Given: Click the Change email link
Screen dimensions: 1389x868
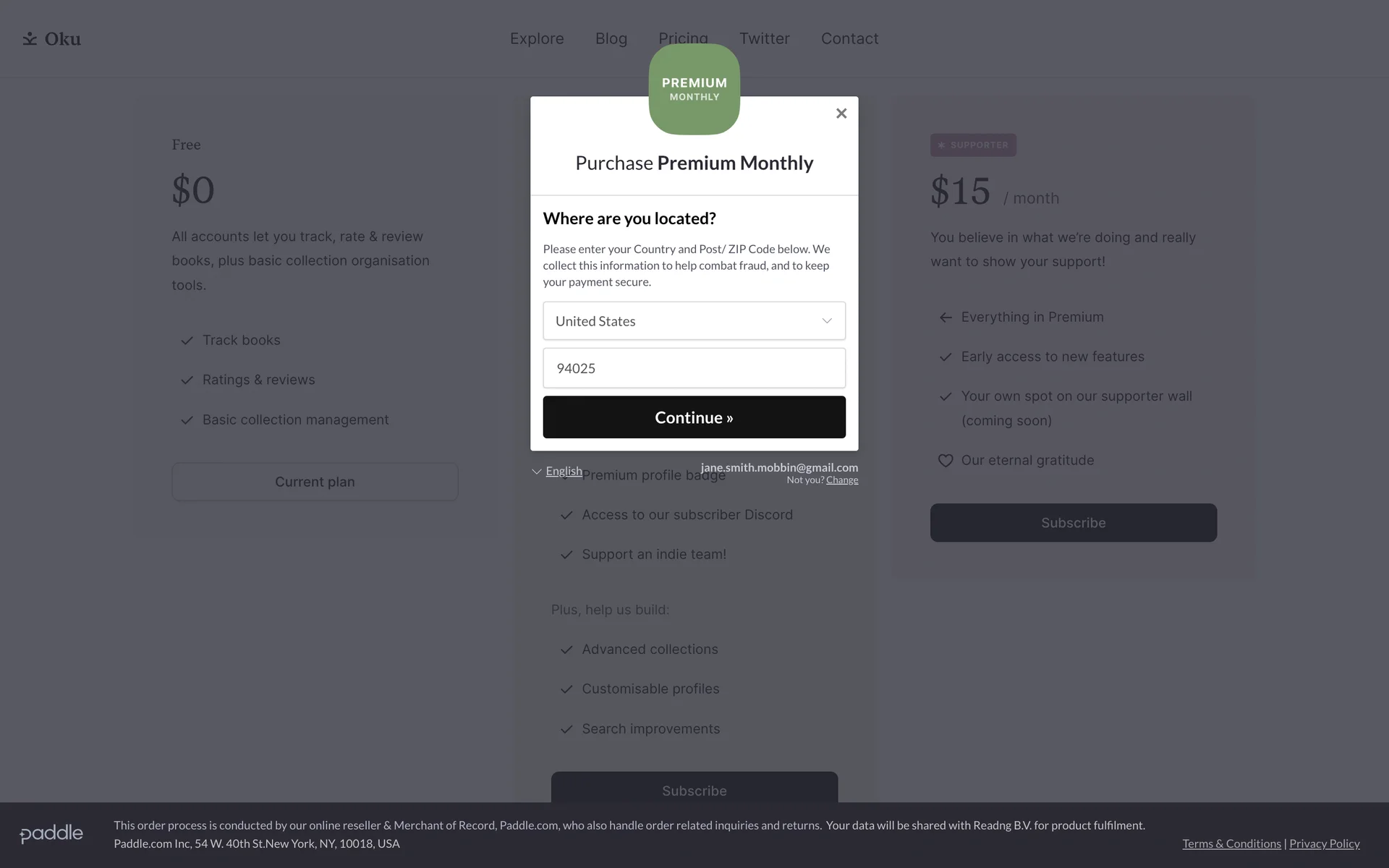Looking at the screenshot, I should tap(842, 480).
